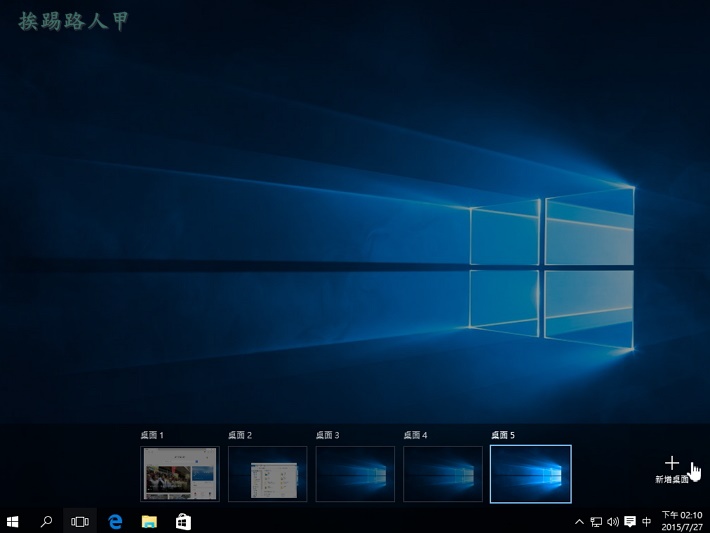Open File Explorer from the taskbar
Viewport: 710px width, 533px height.
click(149, 522)
